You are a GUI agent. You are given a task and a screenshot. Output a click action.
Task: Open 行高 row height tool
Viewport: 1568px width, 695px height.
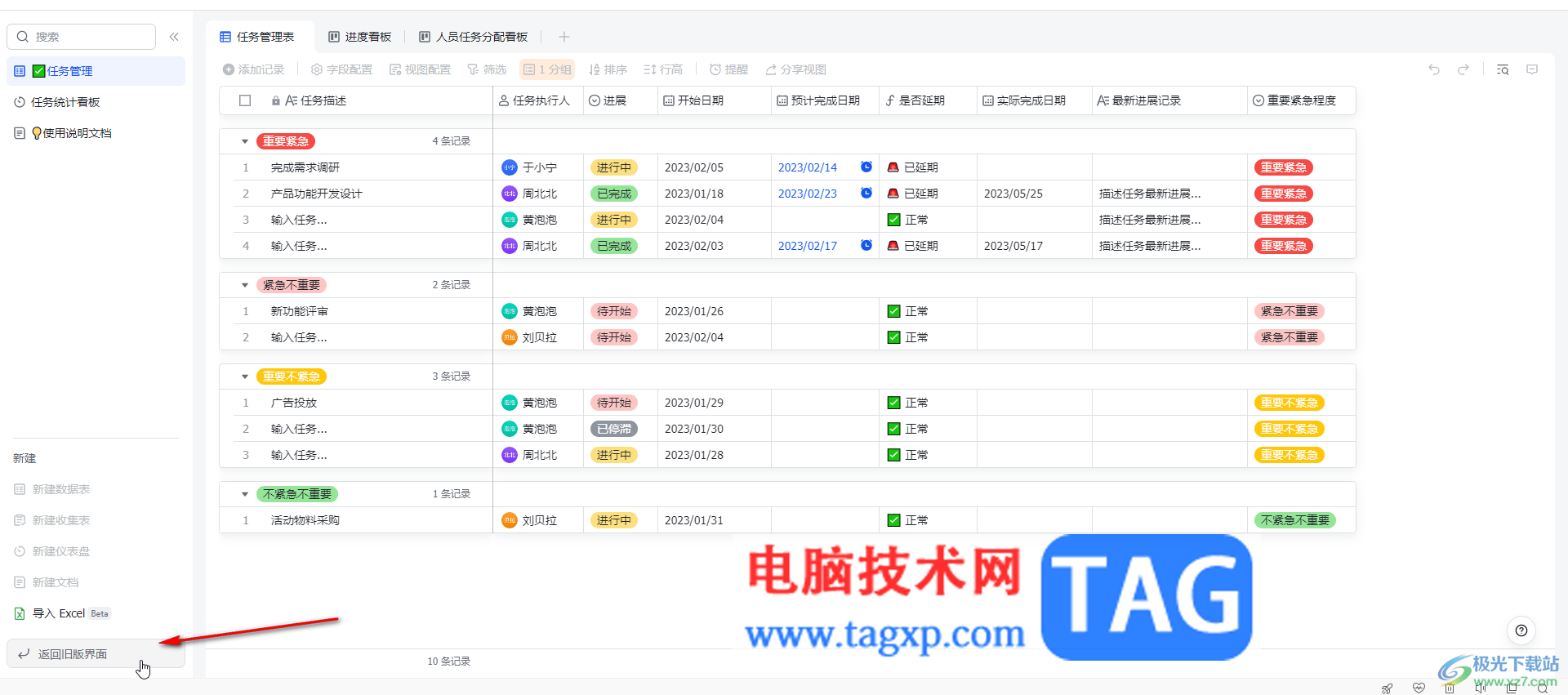click(x=663, y=69)
